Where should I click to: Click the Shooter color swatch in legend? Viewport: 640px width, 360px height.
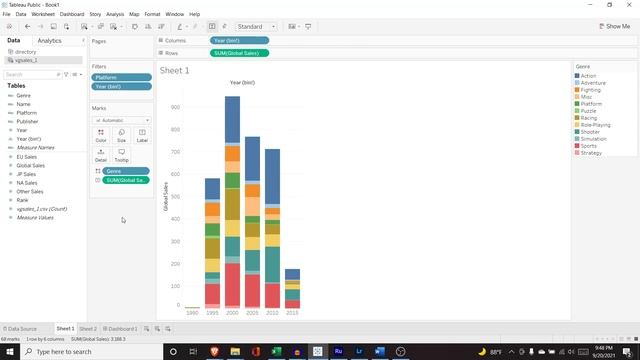pos(577,132)
